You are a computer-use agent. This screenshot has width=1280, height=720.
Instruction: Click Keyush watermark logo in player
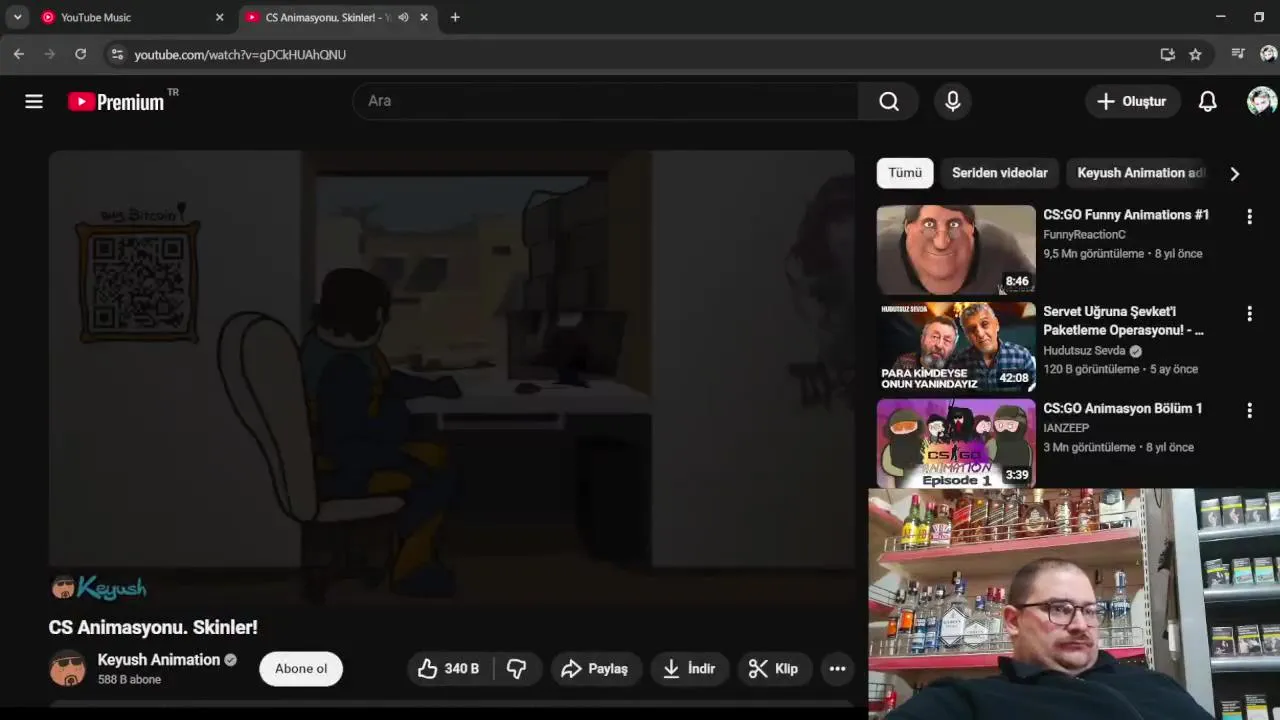tap(99, 588)
